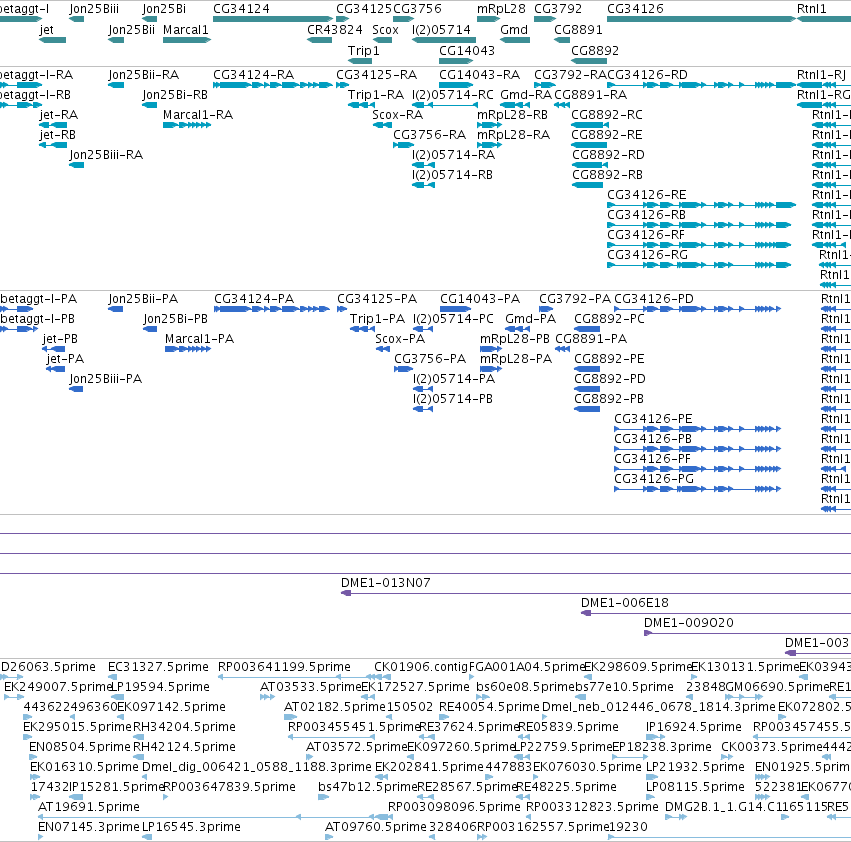851x842 pixels.
Task: Select the EK097142.5prime EST label
Action: point(172,706)
